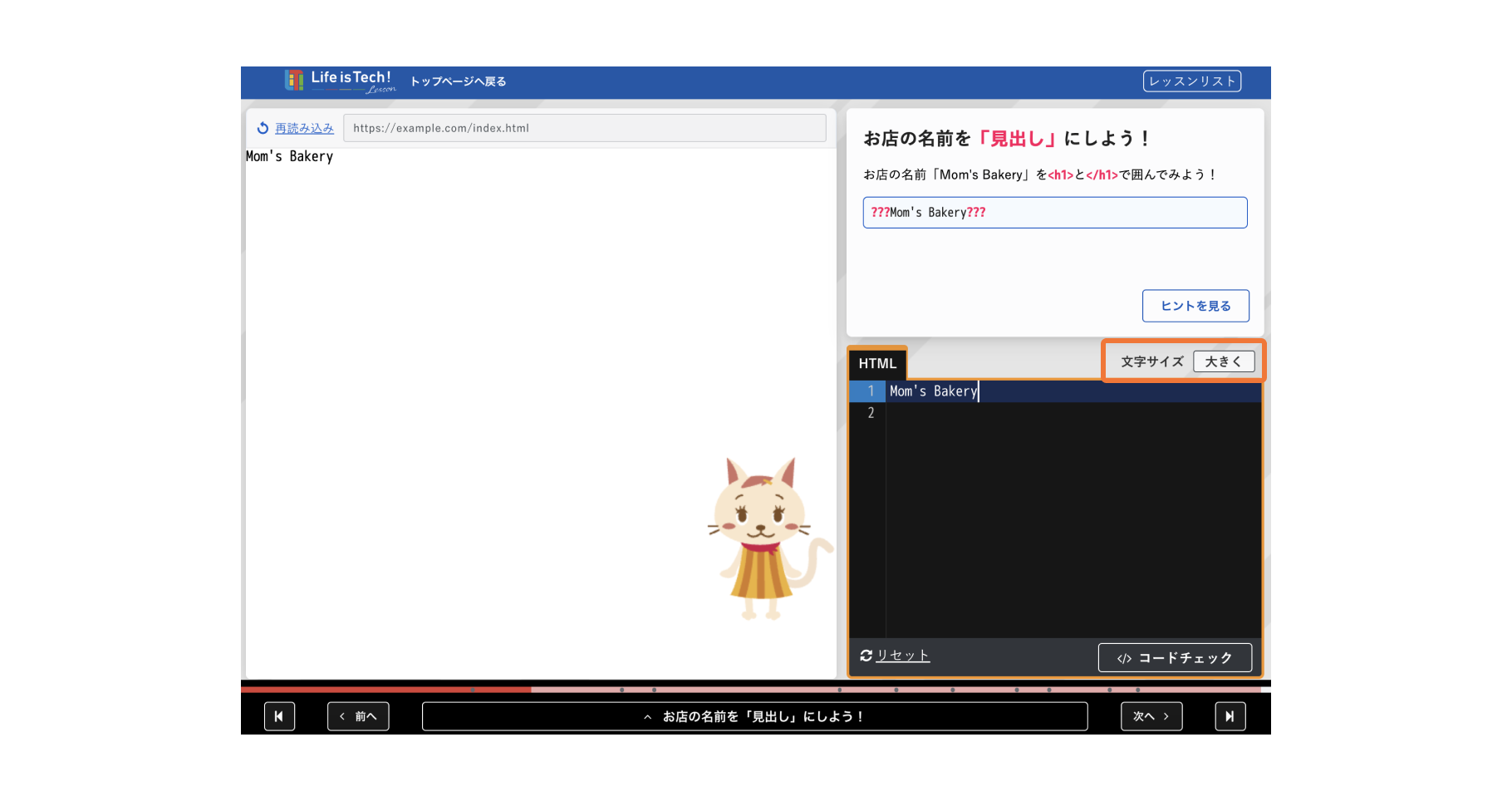Image resolution: width=1512 pixels, height=801 pixels.
Task: Click the reload arrow icon
Action: 263,128
